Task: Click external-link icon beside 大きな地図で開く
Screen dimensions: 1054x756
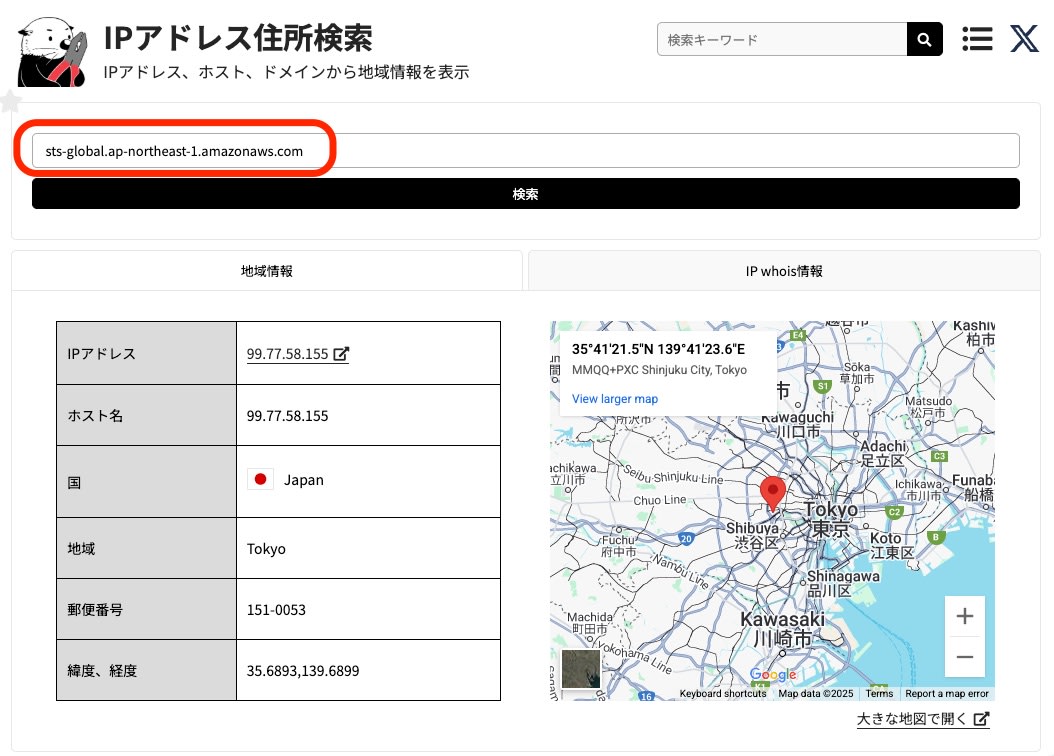Action: pos(981,719)
